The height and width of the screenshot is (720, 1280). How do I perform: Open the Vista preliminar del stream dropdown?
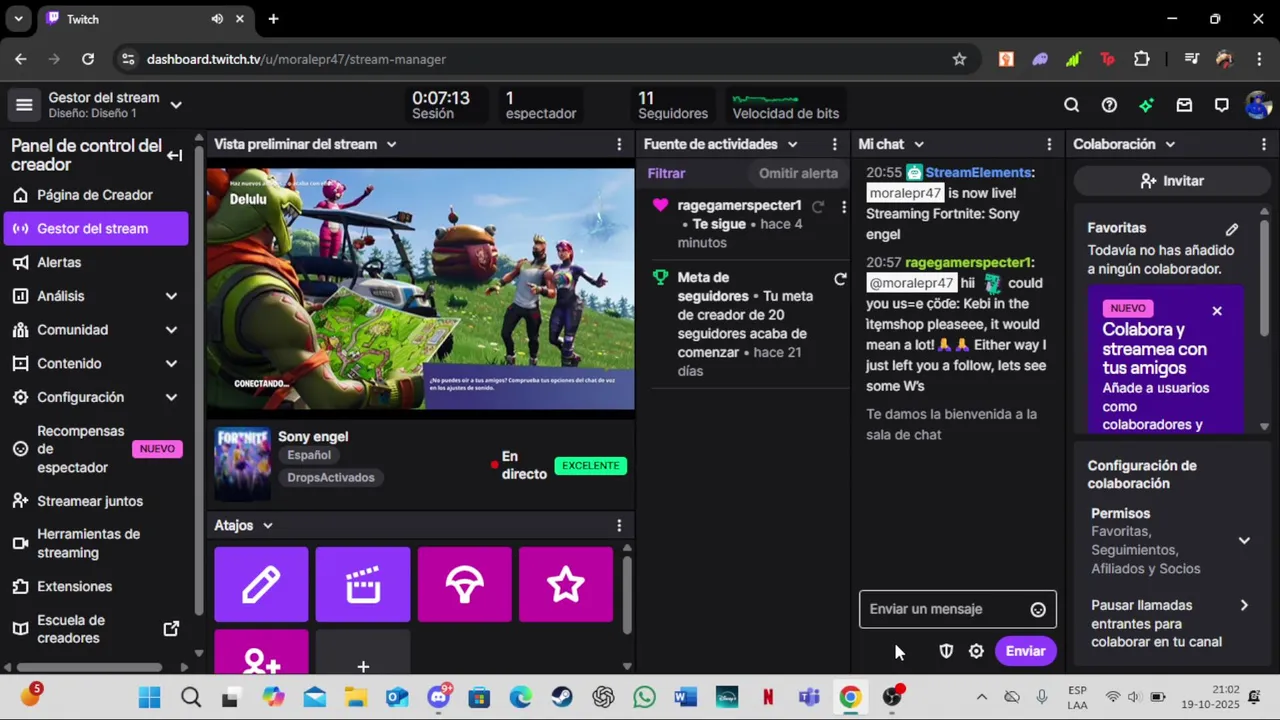click(391, 144)
